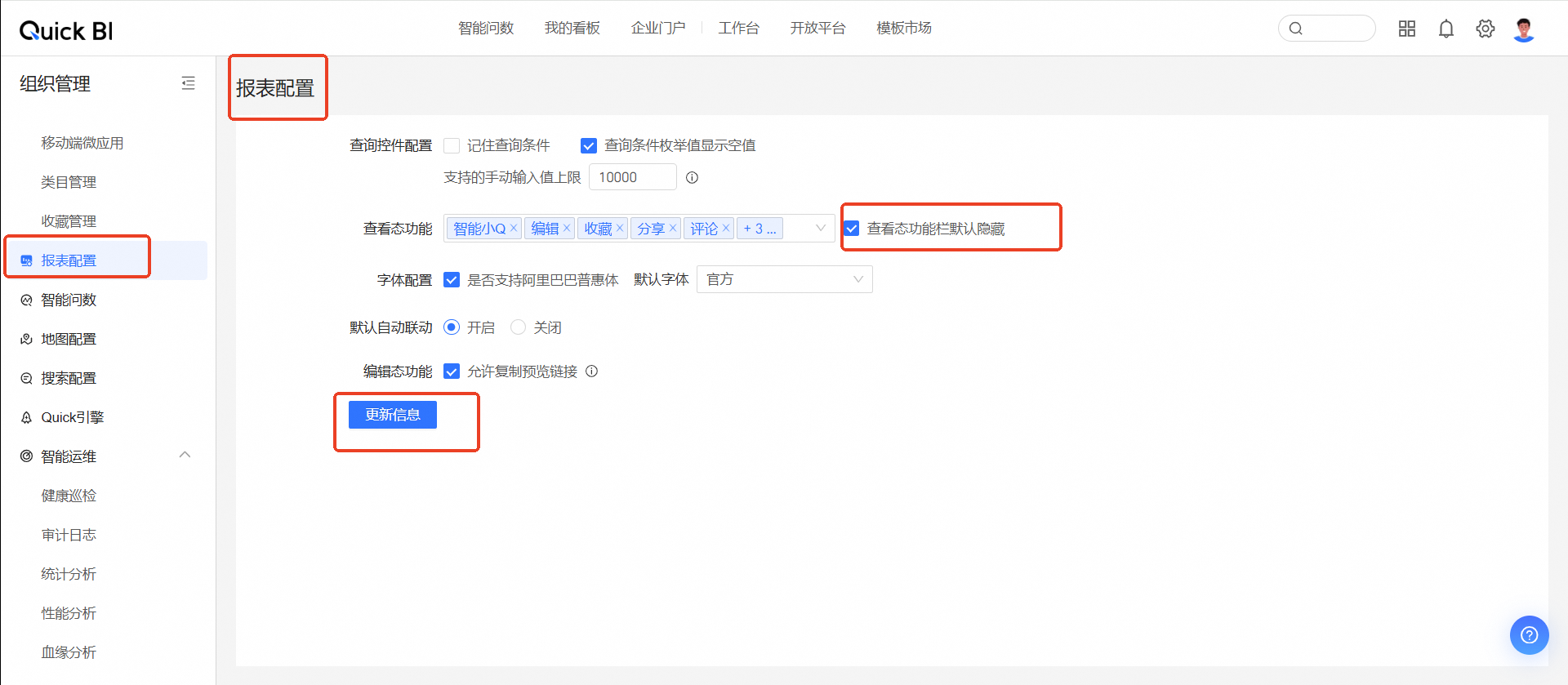
Task: Collapse the 智能运维 menu section
Action: point(185,456)
